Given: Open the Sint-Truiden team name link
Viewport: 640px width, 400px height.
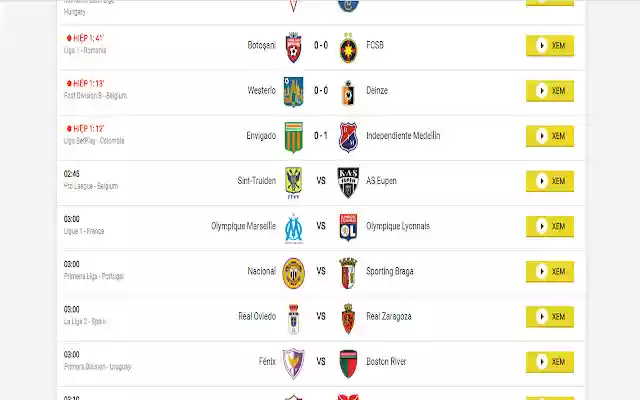Looking at the screenshot, I should click(256, 181).
